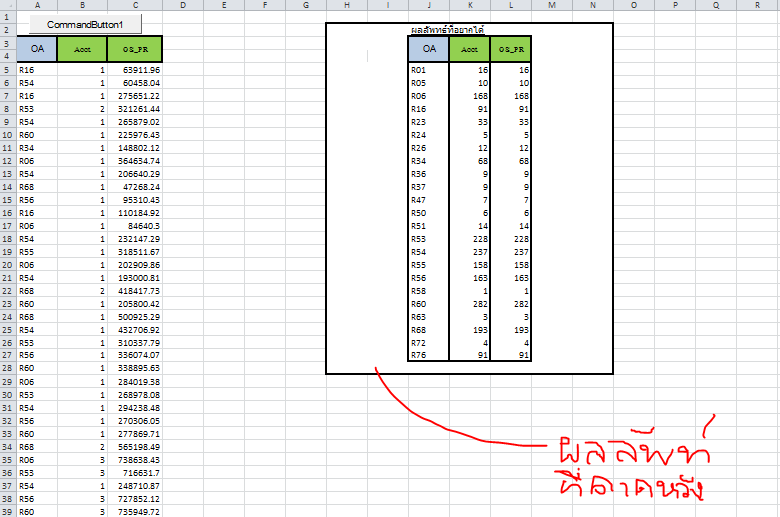
Task: Select row 1 header
Action: pyautogui.click(x=8, y=17)
